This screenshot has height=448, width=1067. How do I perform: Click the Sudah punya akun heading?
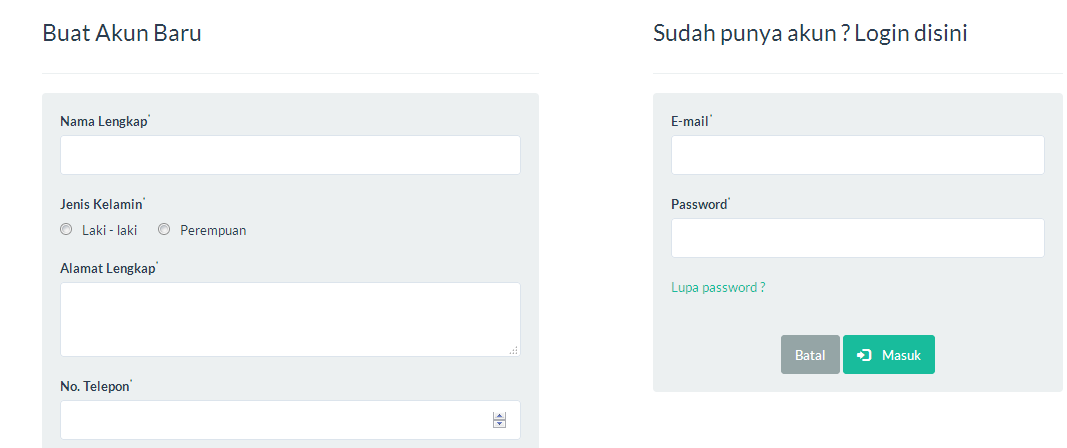[x=810, y=33]
